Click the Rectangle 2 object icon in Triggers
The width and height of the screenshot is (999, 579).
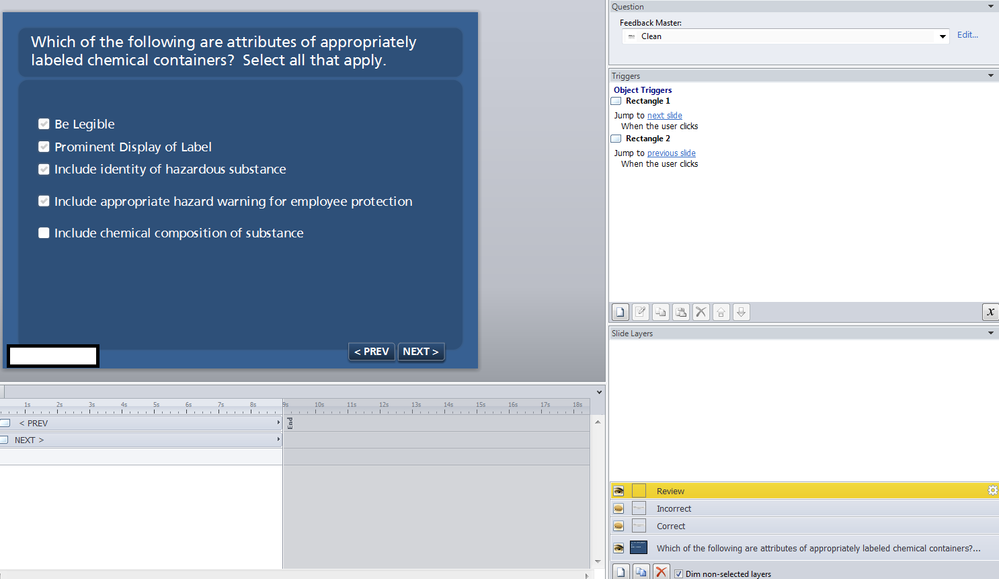[x=616, y=139]
